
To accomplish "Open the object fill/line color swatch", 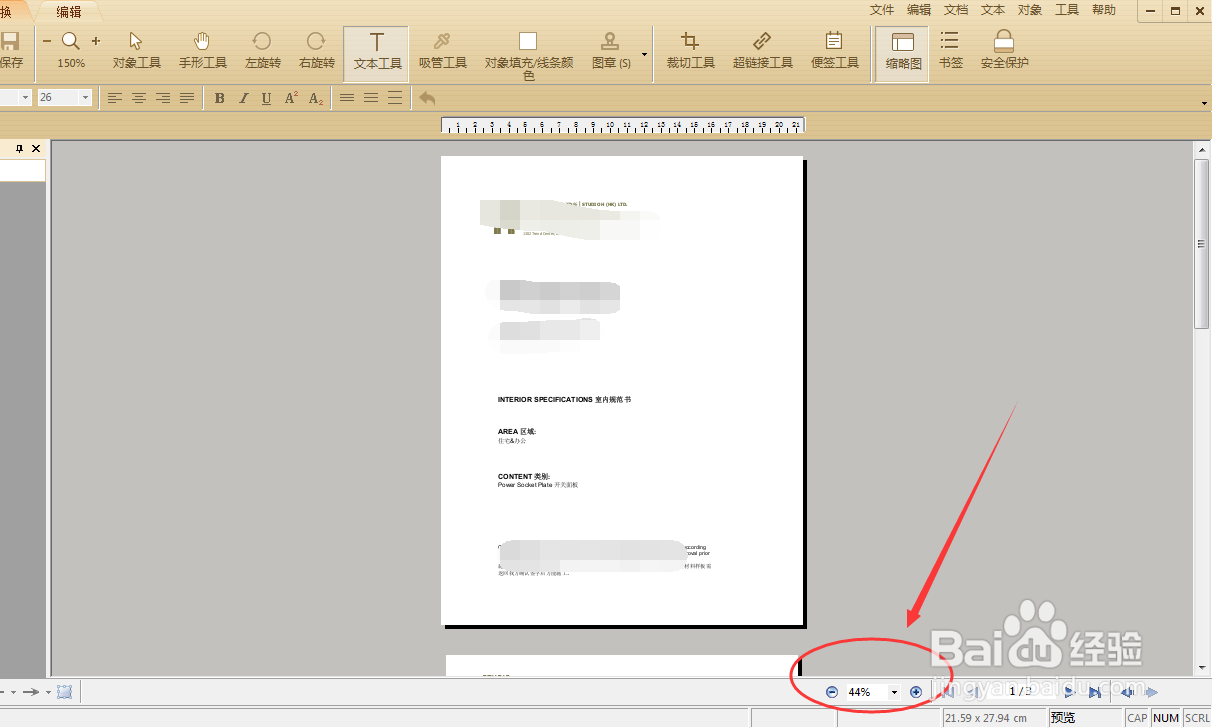I will click(x=528, y=41).
